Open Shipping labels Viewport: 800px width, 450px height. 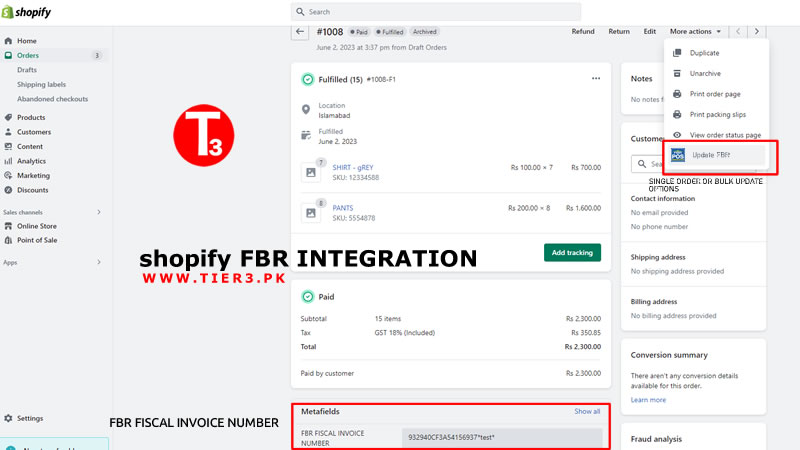(41, 84)
